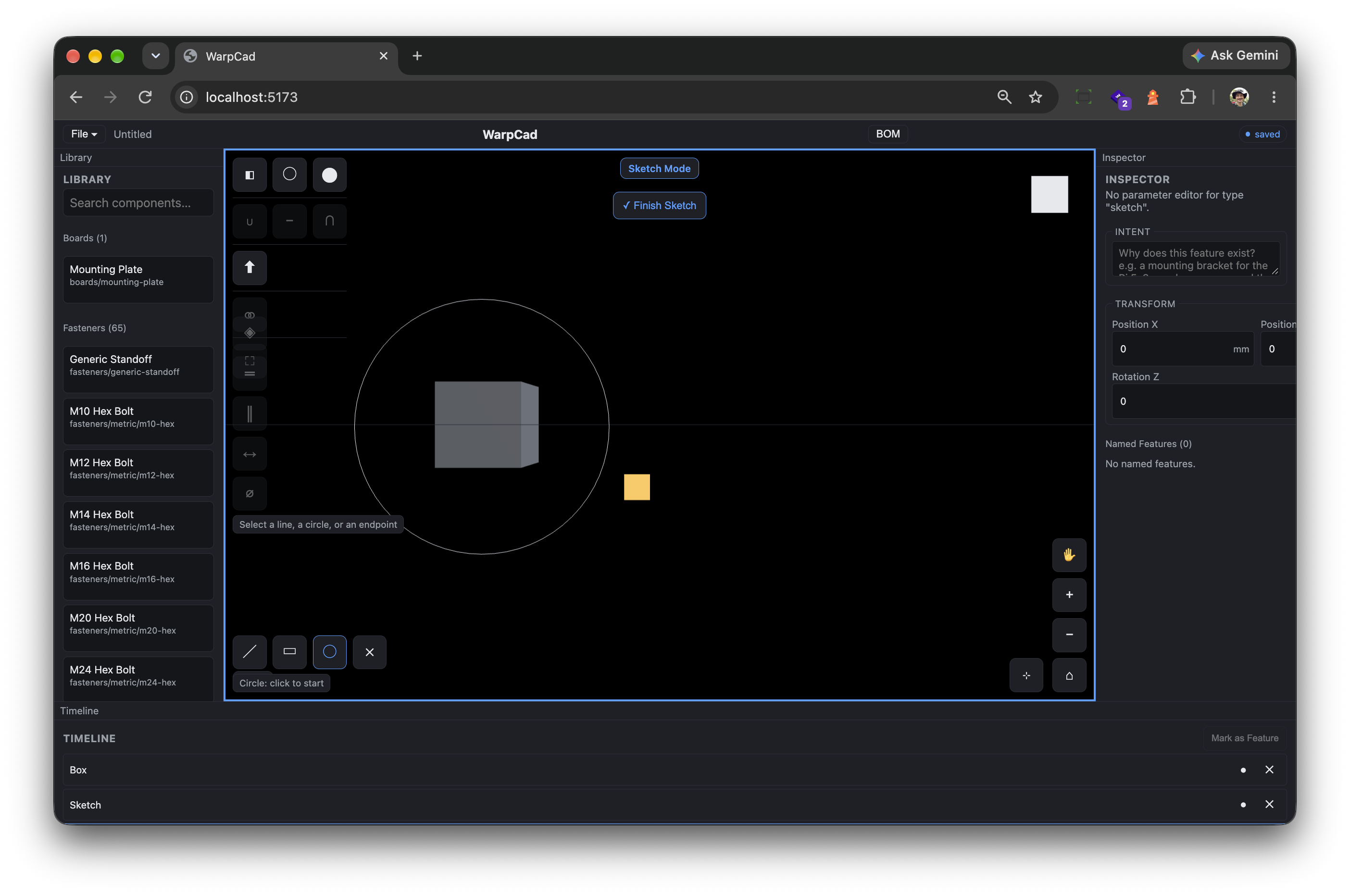The width and height of the screenshot is (1350, 896).
Task: Click the crosshair fit-view button
Action: click(1026, 675)
